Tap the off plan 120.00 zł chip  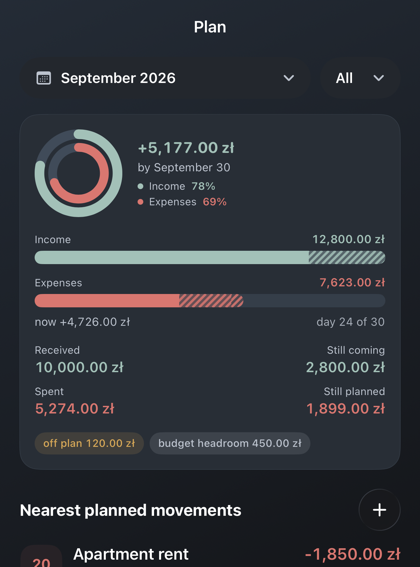tap(89, 443)
